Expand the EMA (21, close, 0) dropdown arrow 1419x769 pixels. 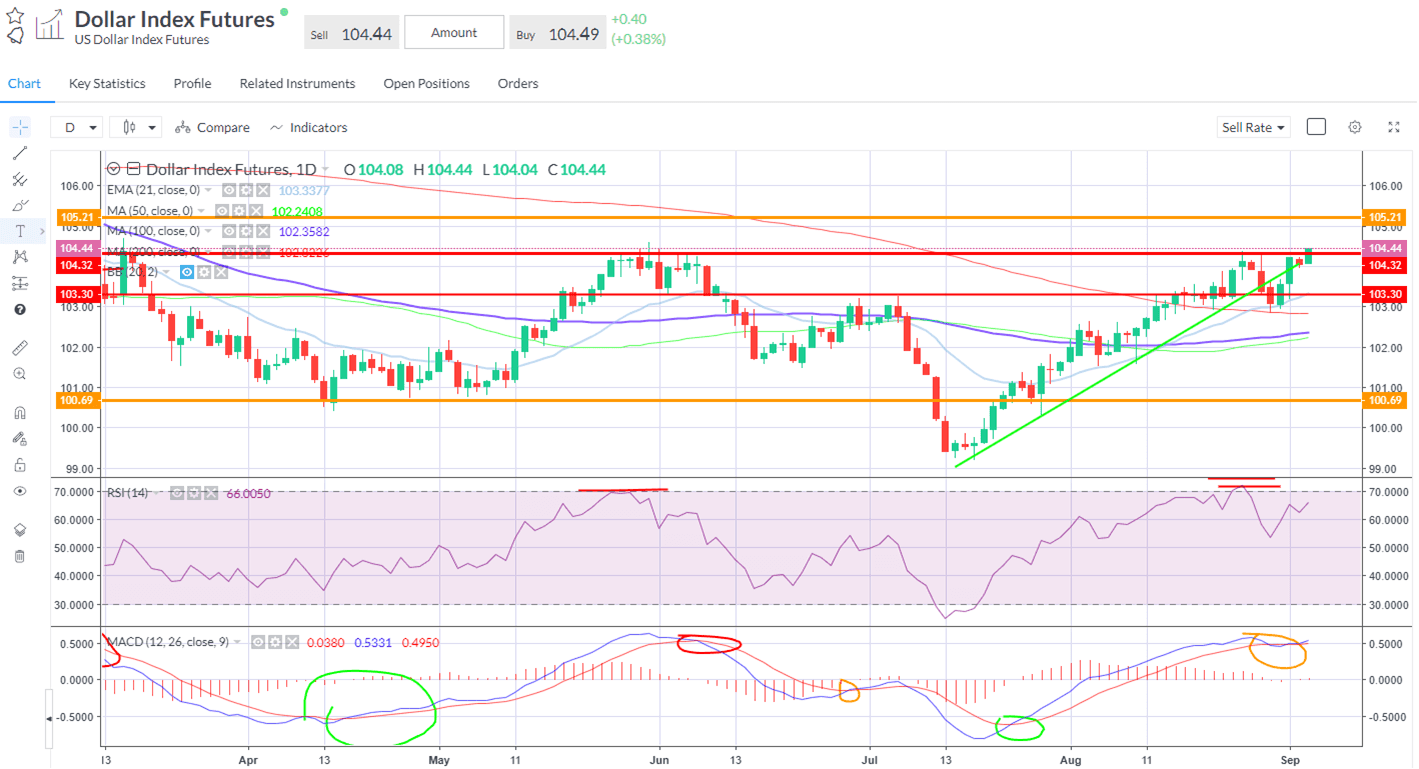208,190
